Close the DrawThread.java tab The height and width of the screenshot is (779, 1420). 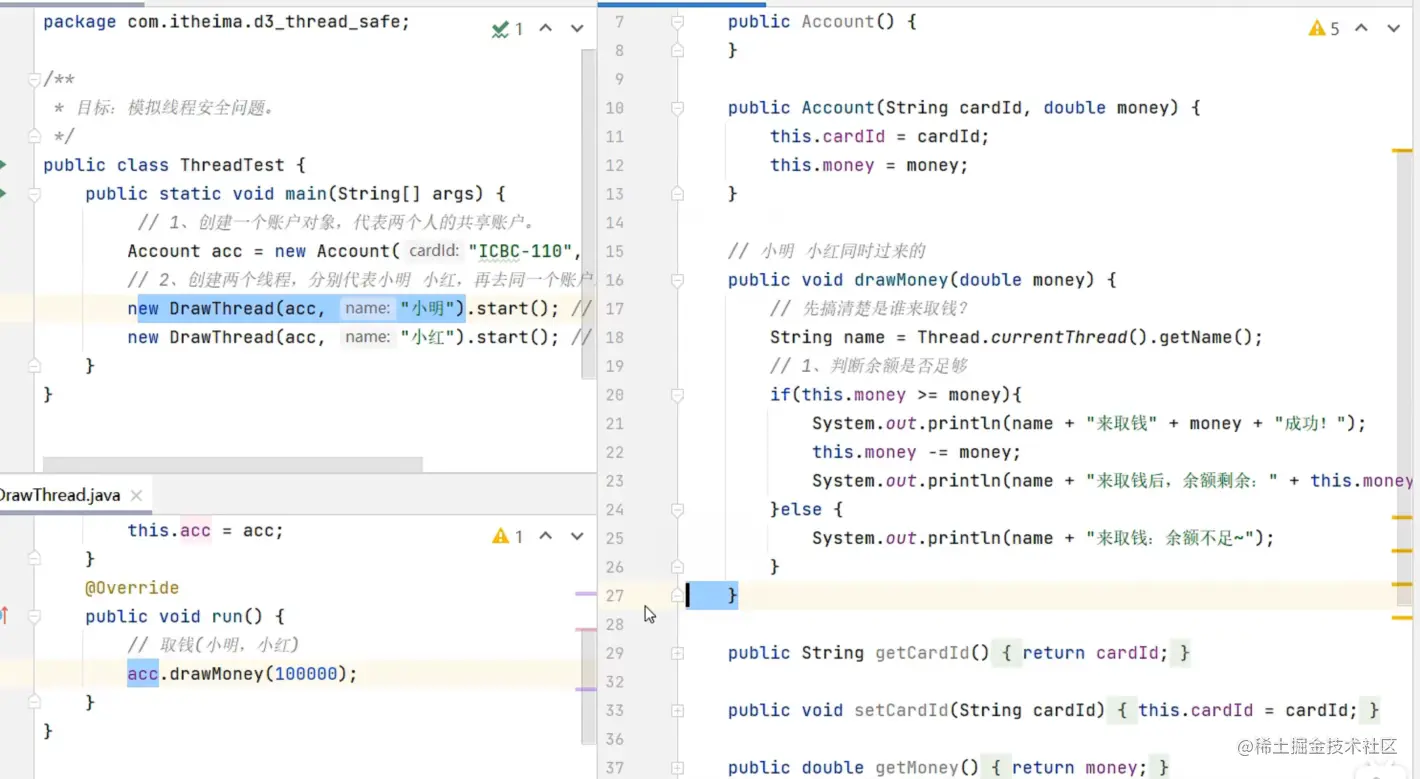point(136,495)
